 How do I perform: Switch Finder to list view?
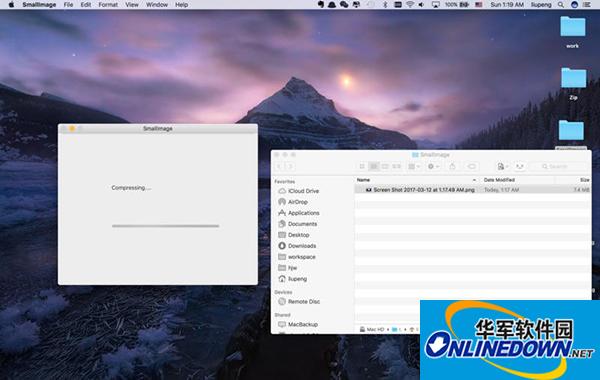pyautogui.click(x=374, y=166)
